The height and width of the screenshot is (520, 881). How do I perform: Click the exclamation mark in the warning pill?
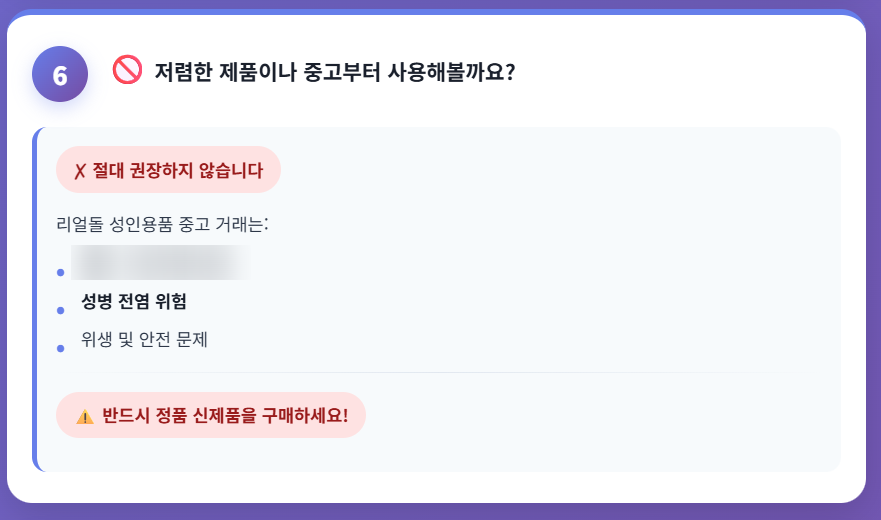(345, 415)
